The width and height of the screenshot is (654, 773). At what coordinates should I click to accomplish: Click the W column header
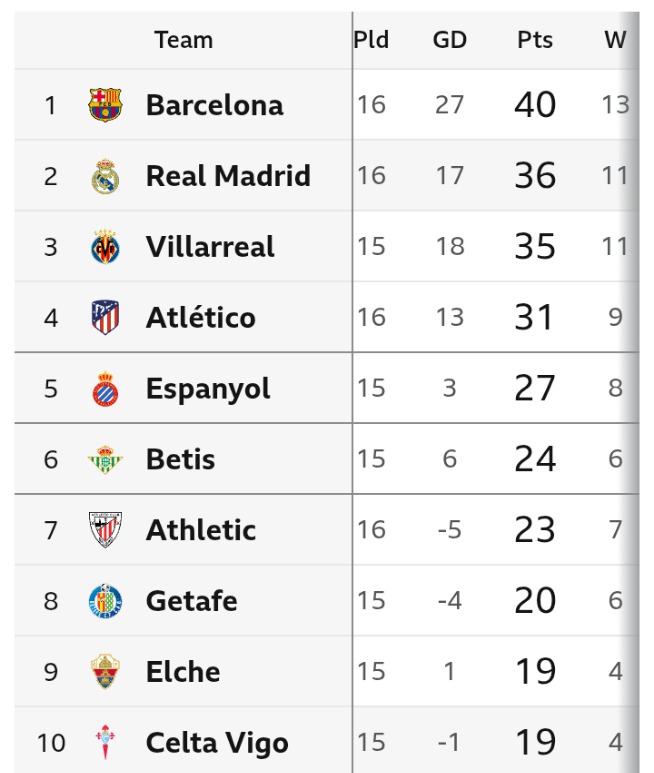(615, 40)
